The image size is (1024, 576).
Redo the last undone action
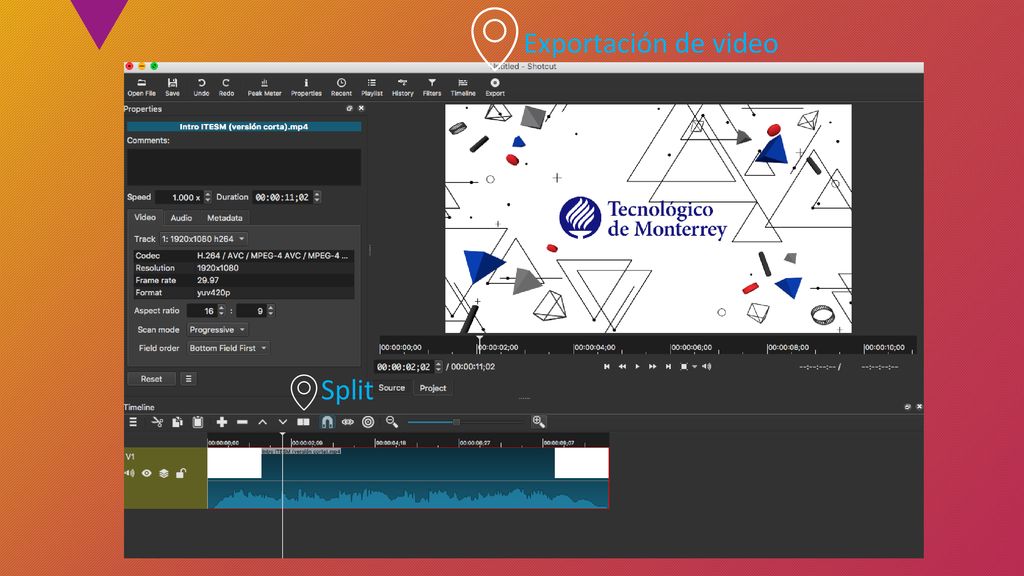(x=226, y=88)
